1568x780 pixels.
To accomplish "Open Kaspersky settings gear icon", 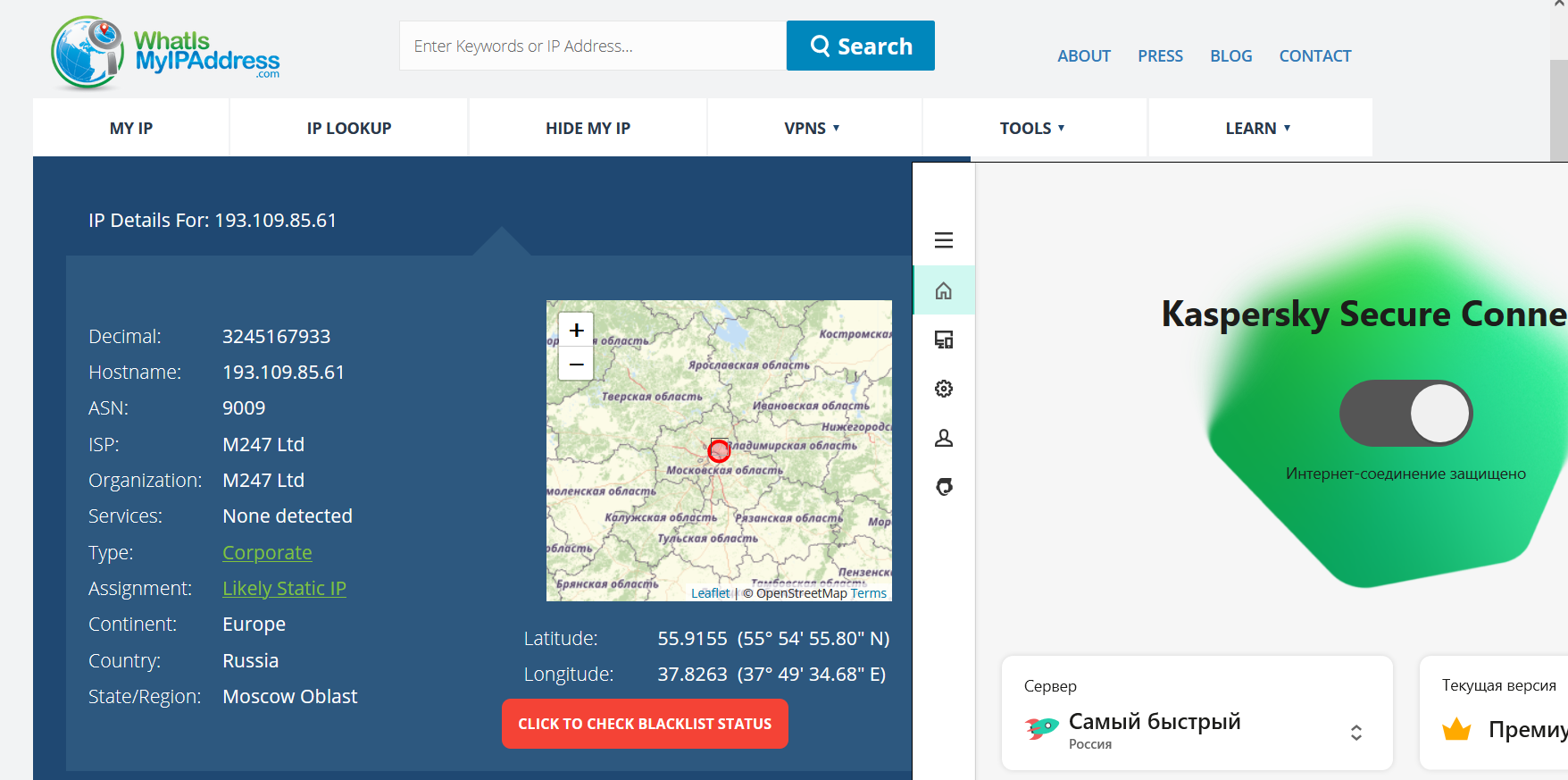I will 944,389.
